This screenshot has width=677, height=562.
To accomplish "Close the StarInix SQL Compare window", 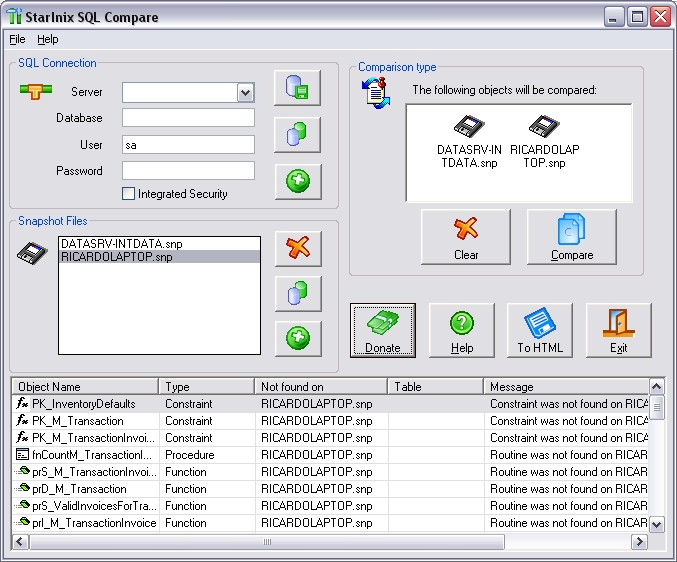I will click(x=661, y=18).
